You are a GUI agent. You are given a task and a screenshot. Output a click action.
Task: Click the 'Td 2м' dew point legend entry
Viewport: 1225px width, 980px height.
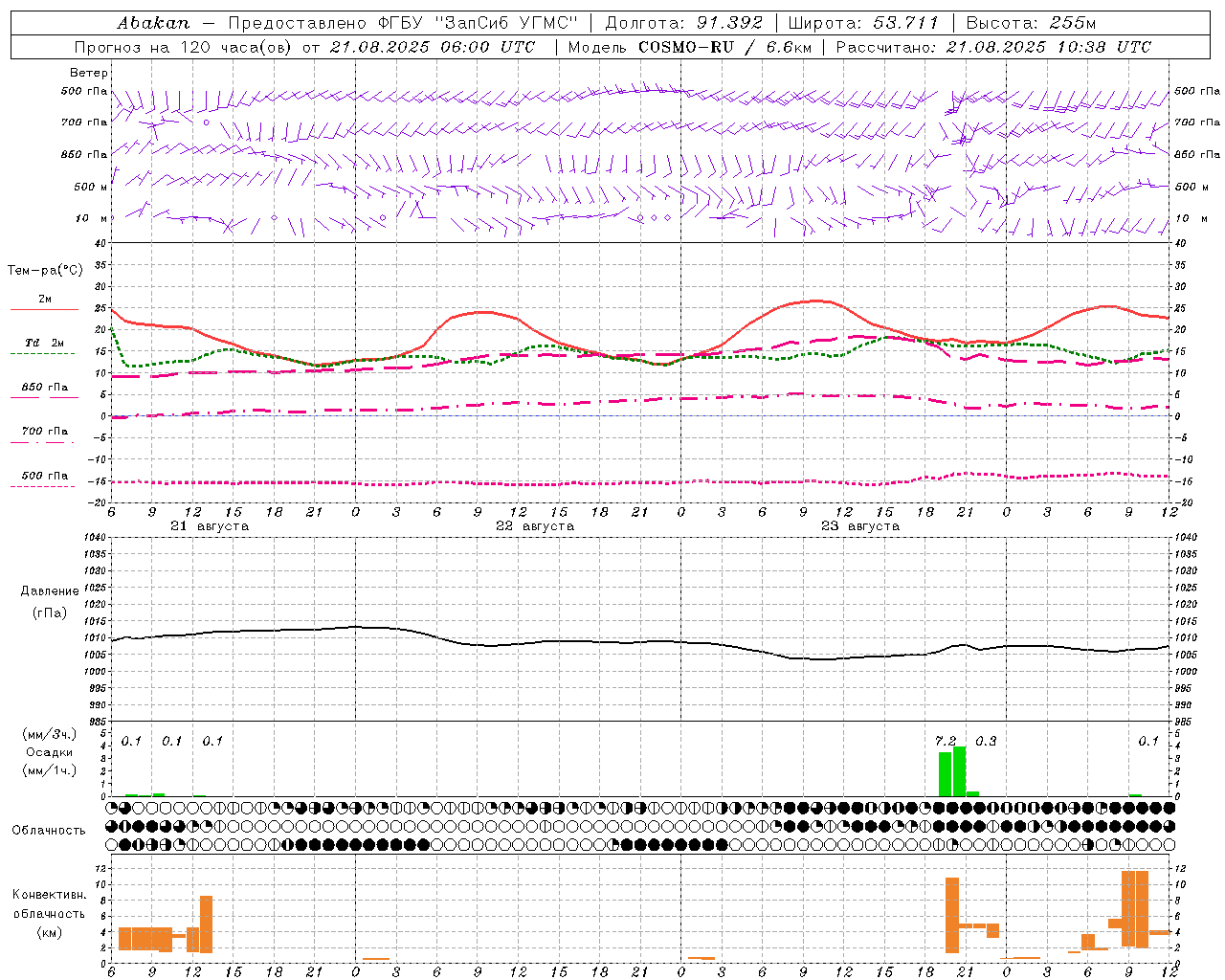tap(44, 343)
